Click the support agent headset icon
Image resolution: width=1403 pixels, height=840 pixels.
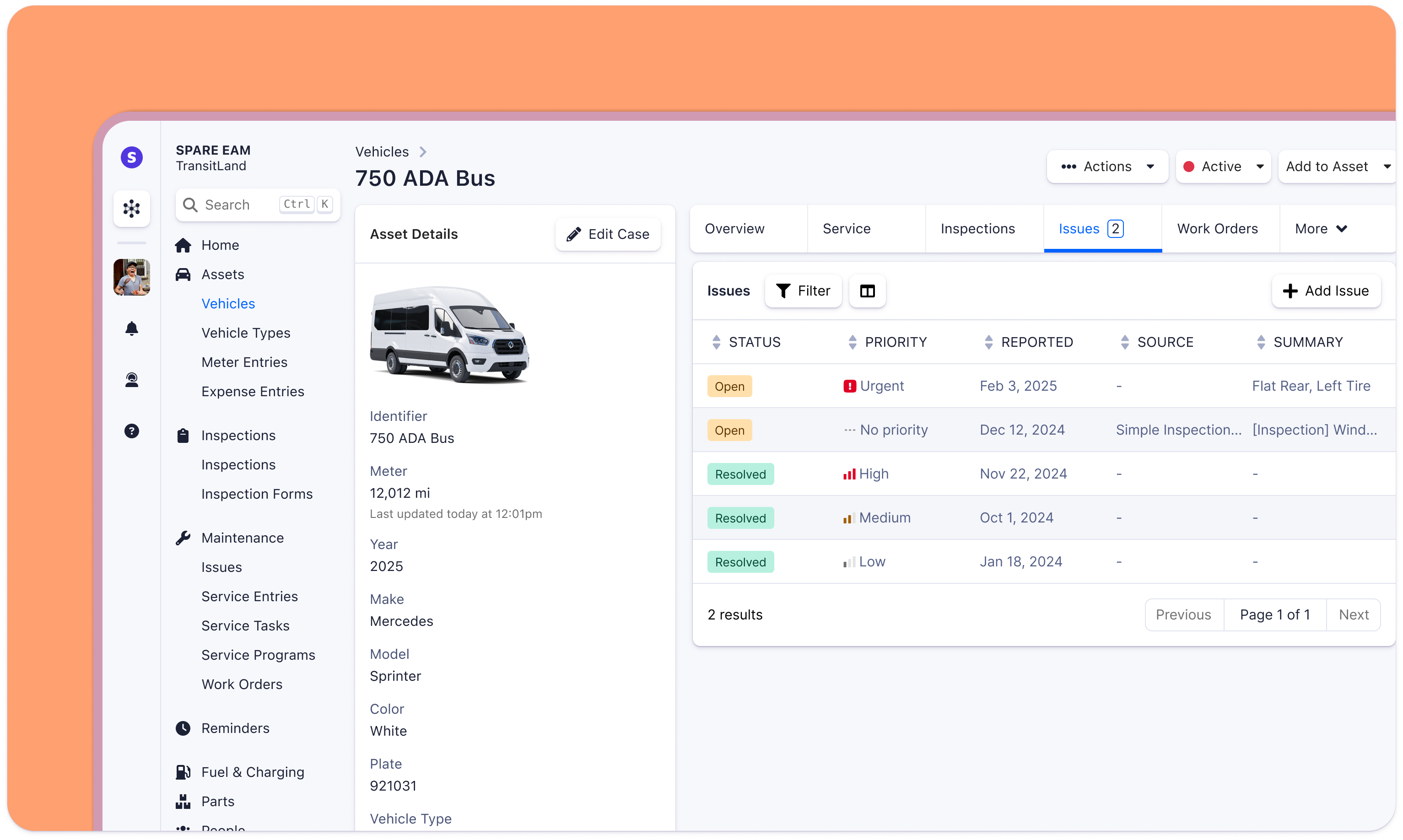point(131,380)
